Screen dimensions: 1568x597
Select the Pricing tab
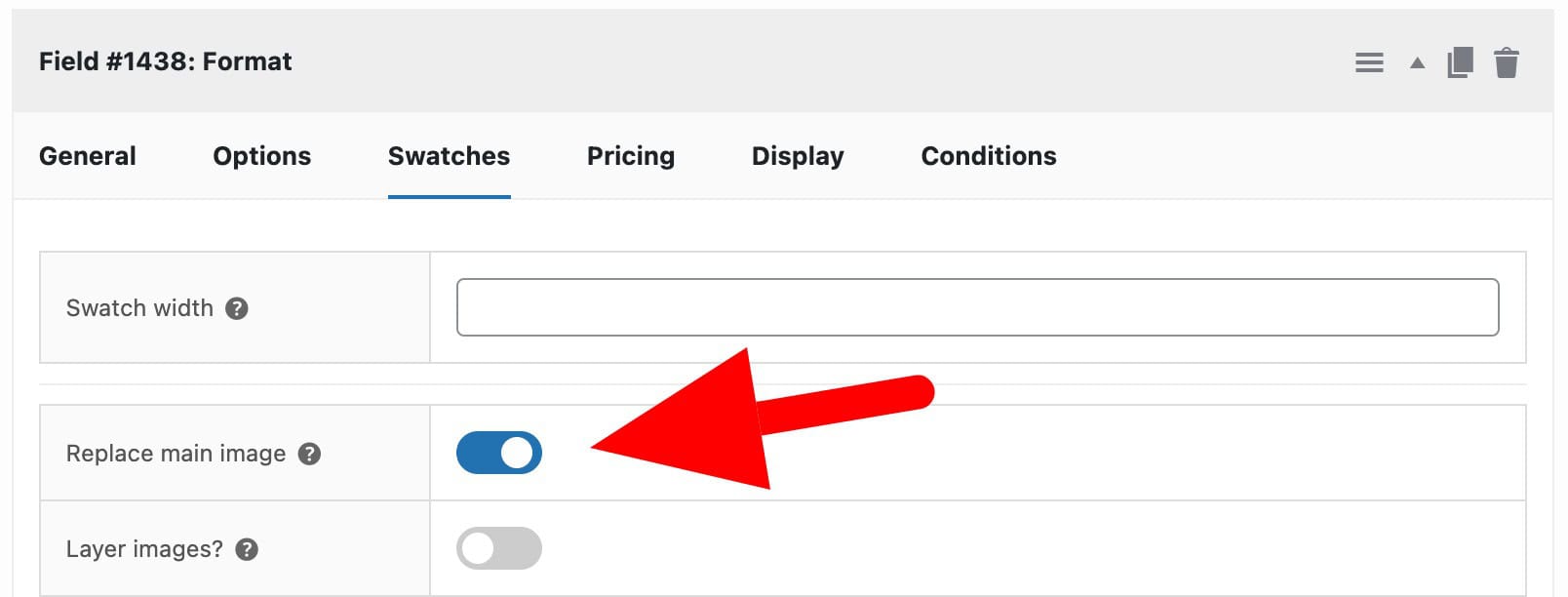(630, 156)
